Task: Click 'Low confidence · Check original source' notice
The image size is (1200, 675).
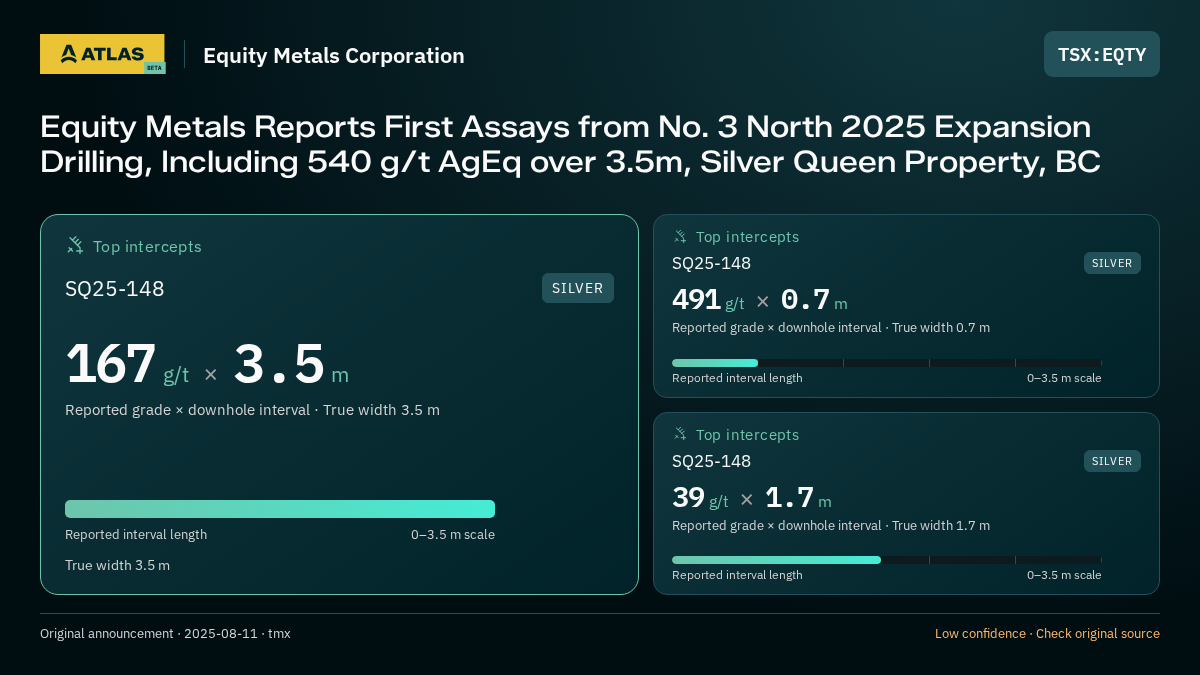Action: point(1047,633)
